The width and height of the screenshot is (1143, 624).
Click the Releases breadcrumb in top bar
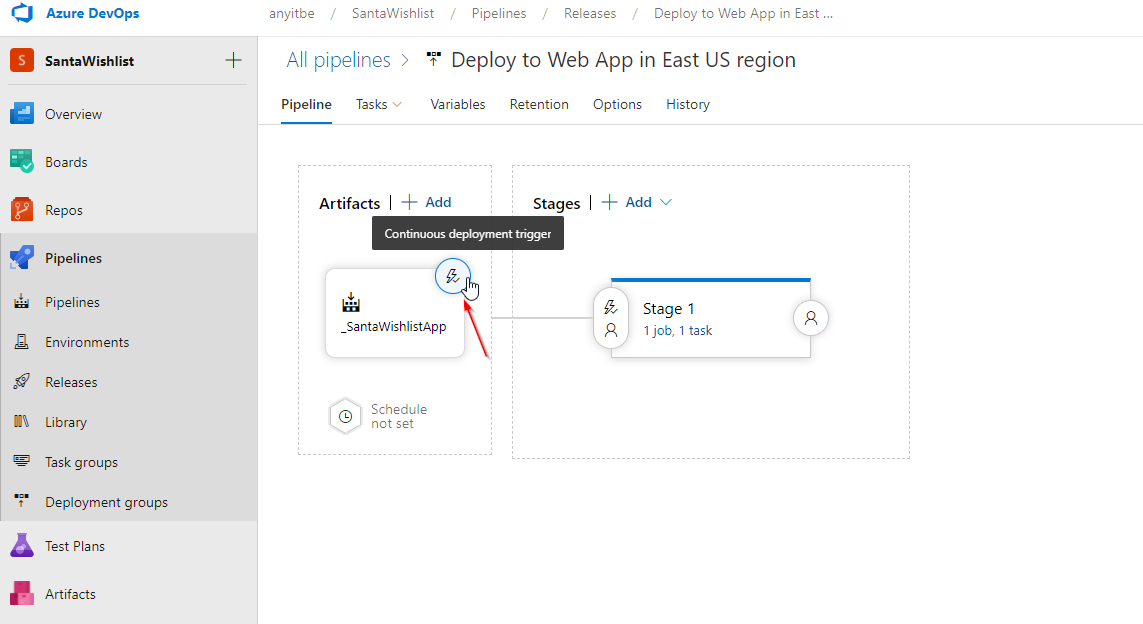click(x=590, y=13)
